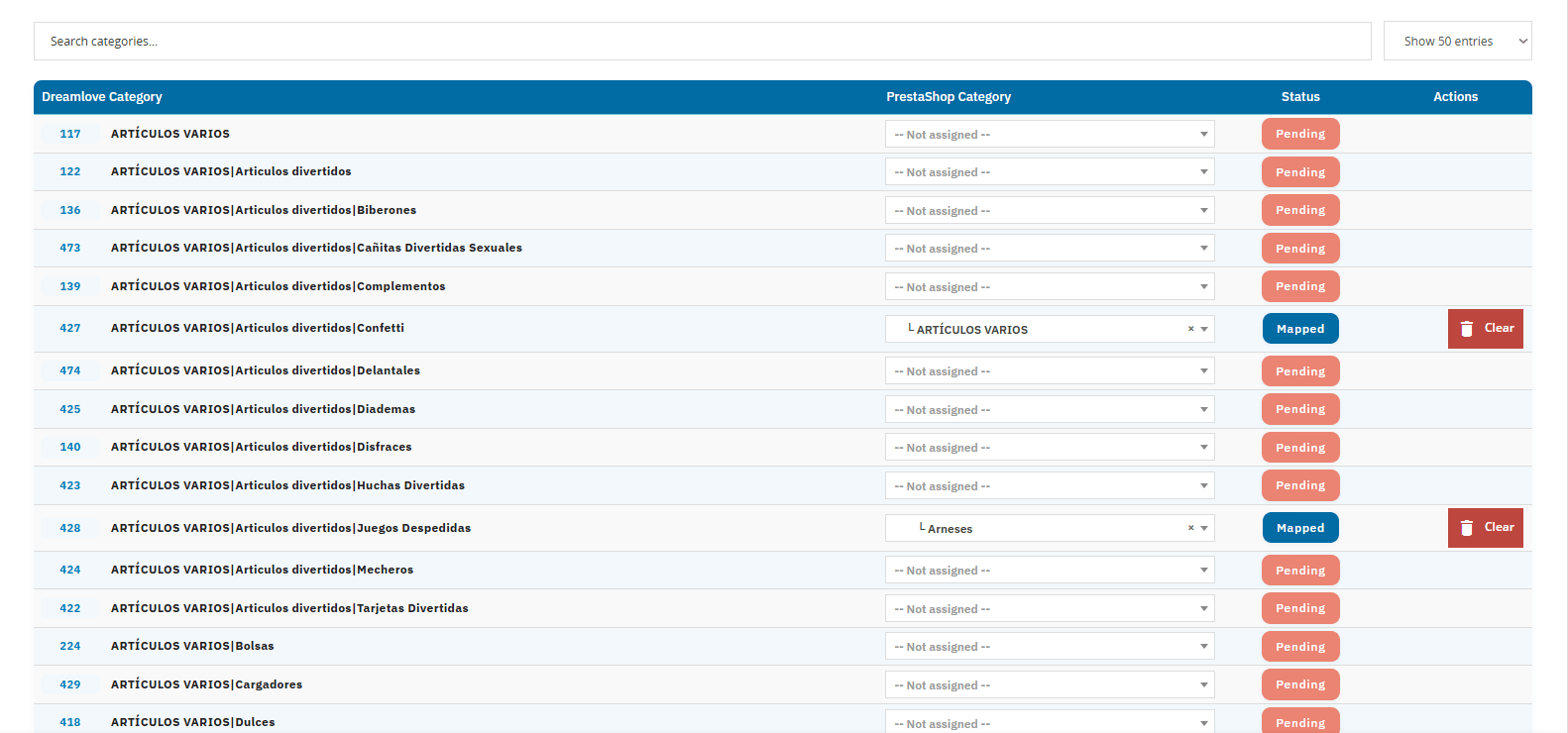The image size is (1568, 733).
Task: Expand category dropdown for Biberones row
Action: (1049, 210)
